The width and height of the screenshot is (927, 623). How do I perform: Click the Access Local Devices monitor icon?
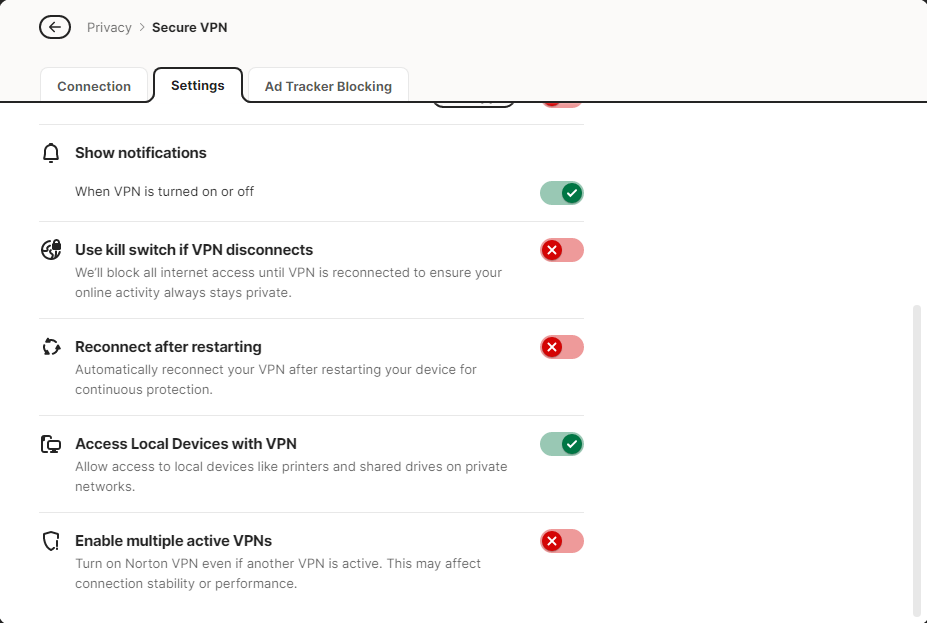(x=51, y=444)
